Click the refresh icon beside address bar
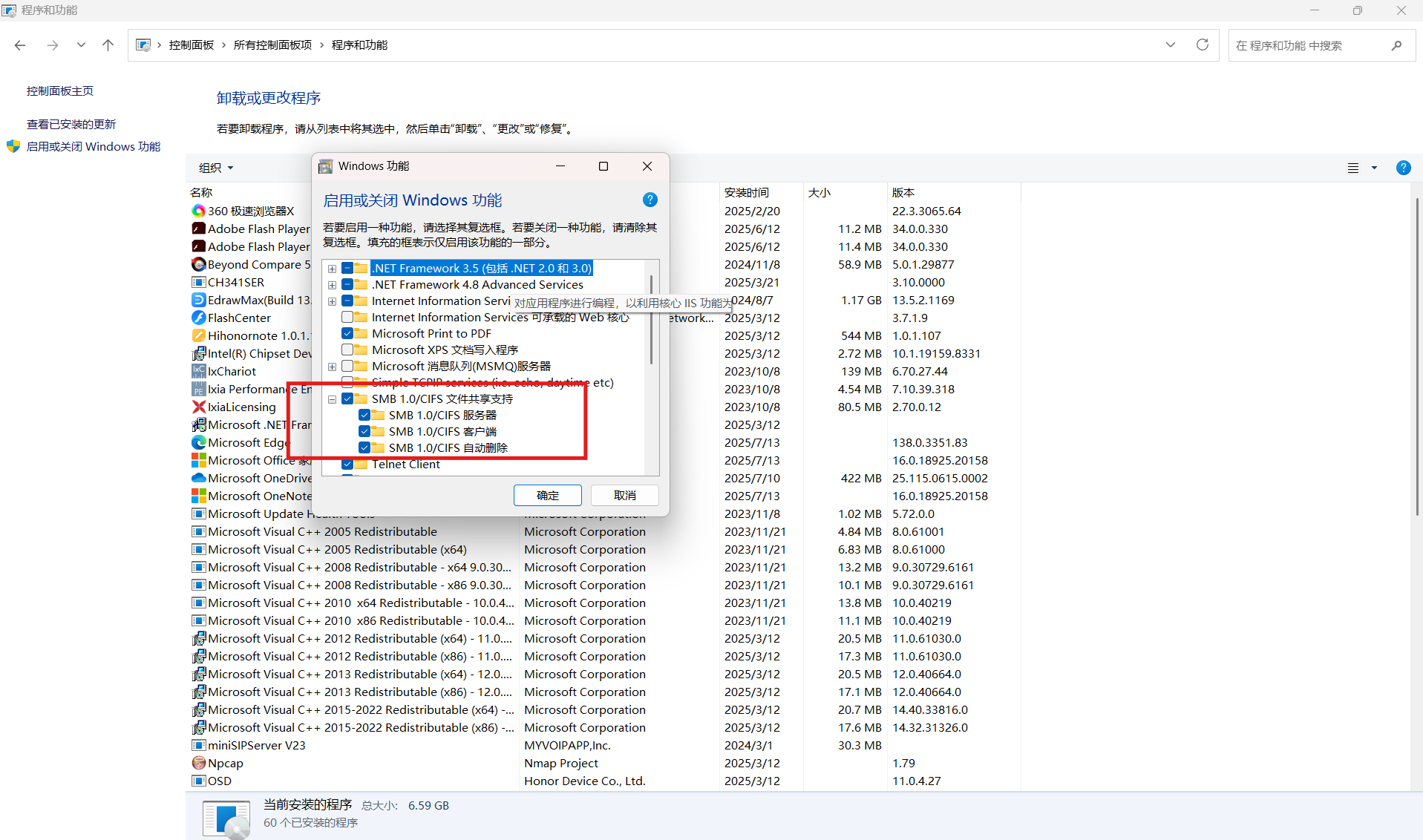The image size is (1423, 840). (x=1202, y=45)
